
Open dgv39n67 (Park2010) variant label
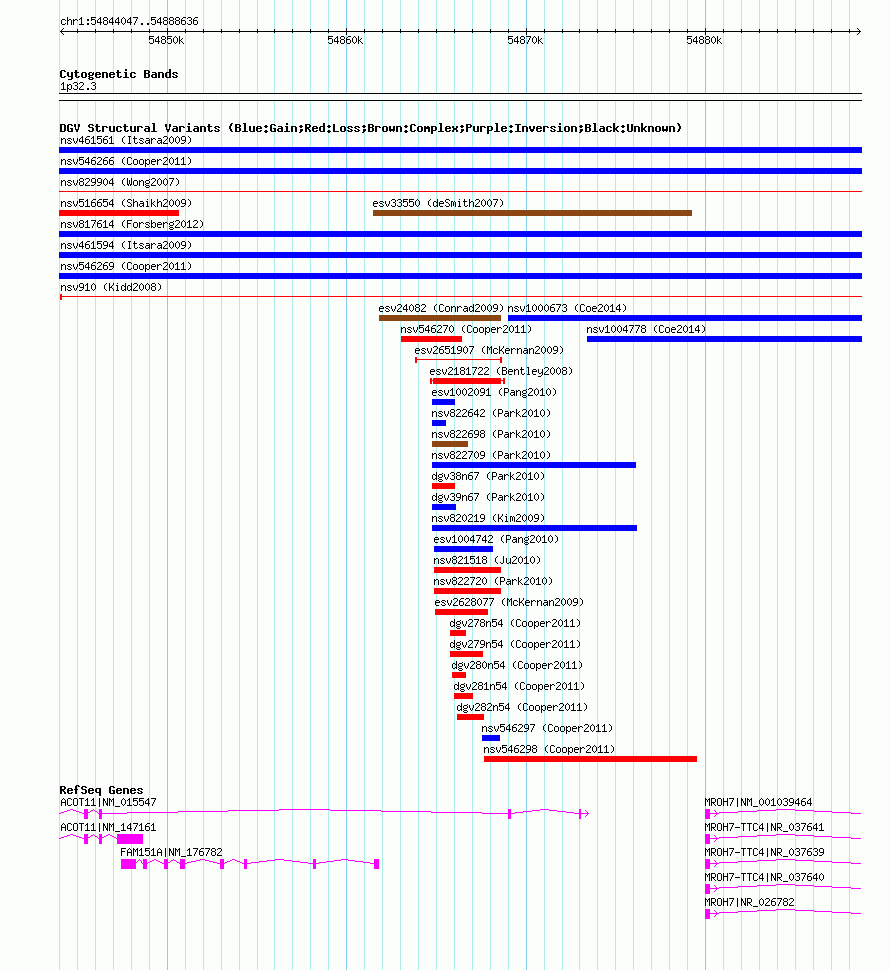(x=488, y=498)
